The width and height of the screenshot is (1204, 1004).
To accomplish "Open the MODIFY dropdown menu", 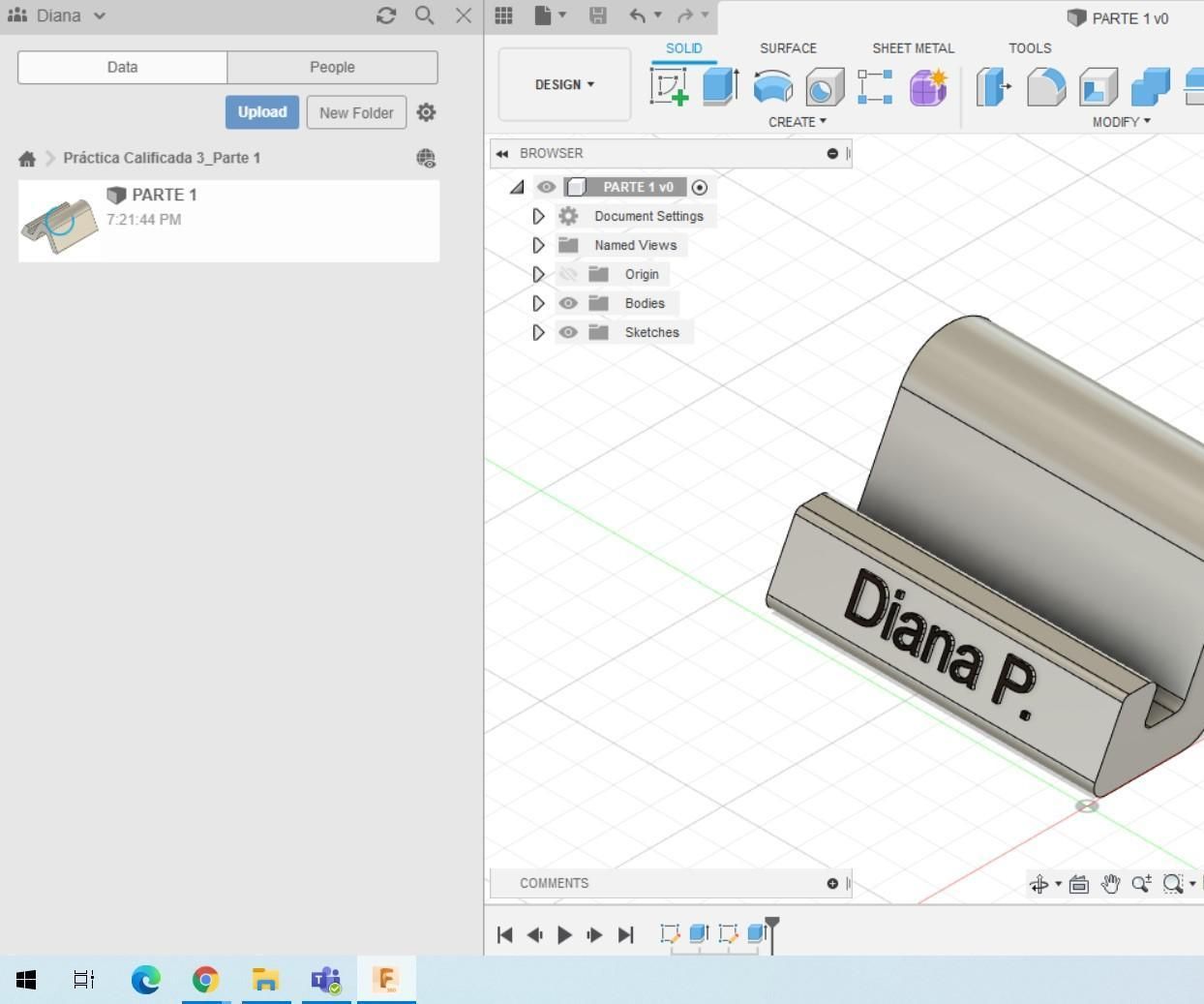I will point(1122,122).
